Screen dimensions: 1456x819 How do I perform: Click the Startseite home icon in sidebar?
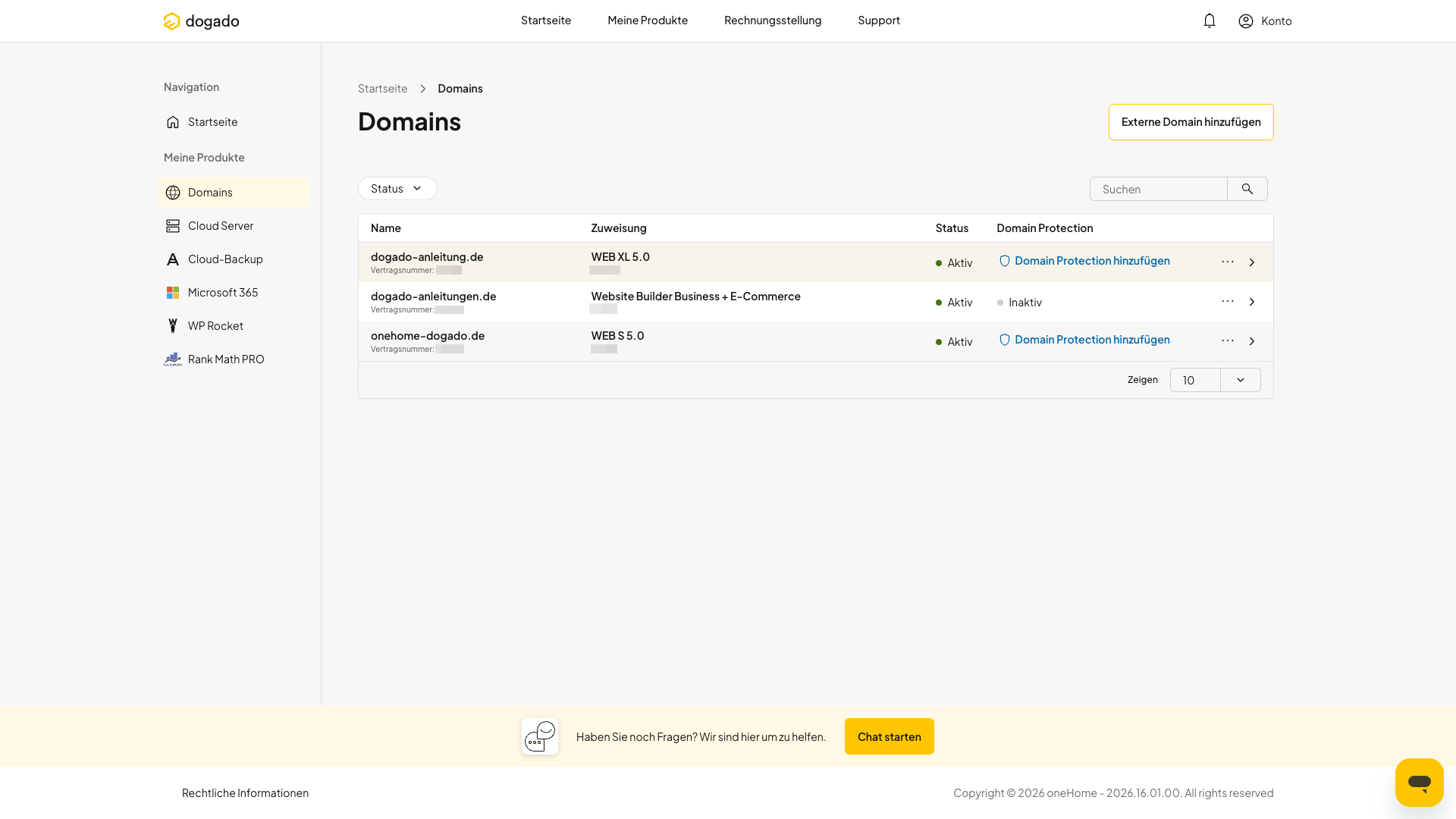pyautogui.click(x=173, y=122)
